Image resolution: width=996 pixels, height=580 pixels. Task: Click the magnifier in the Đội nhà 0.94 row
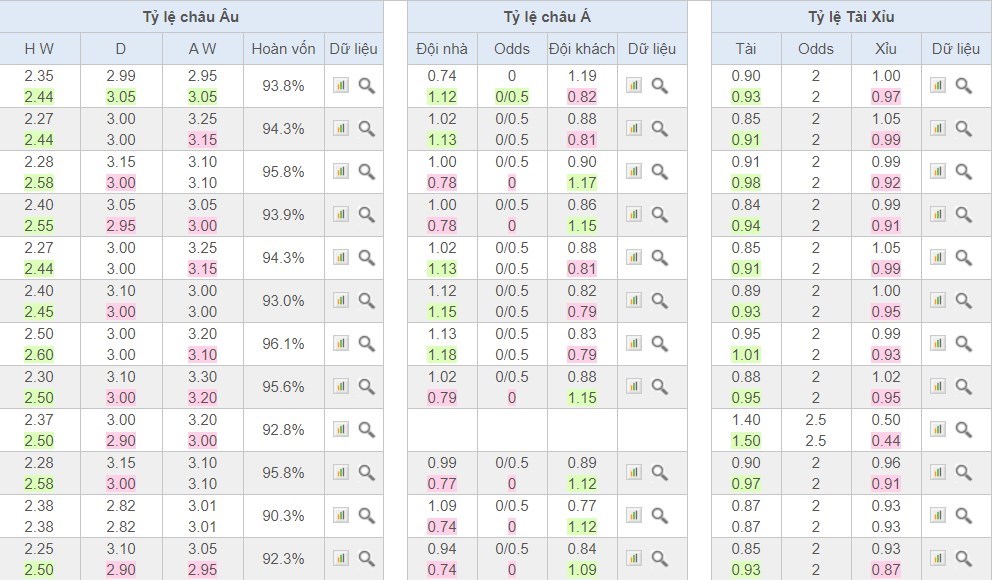tap(659, 558)
